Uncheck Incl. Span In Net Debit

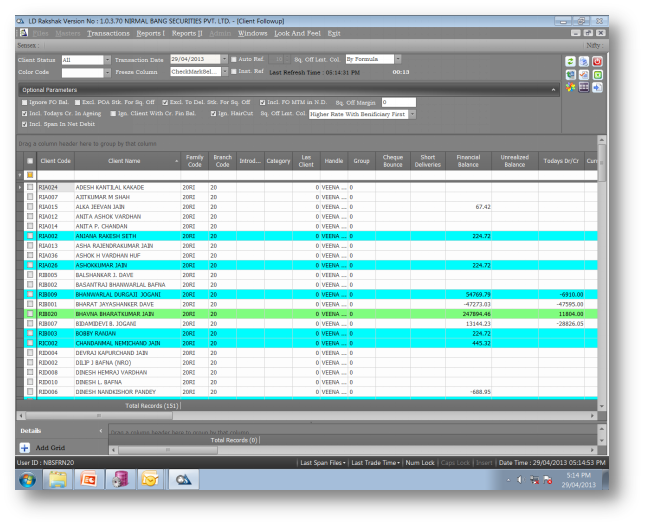(25, 124)
